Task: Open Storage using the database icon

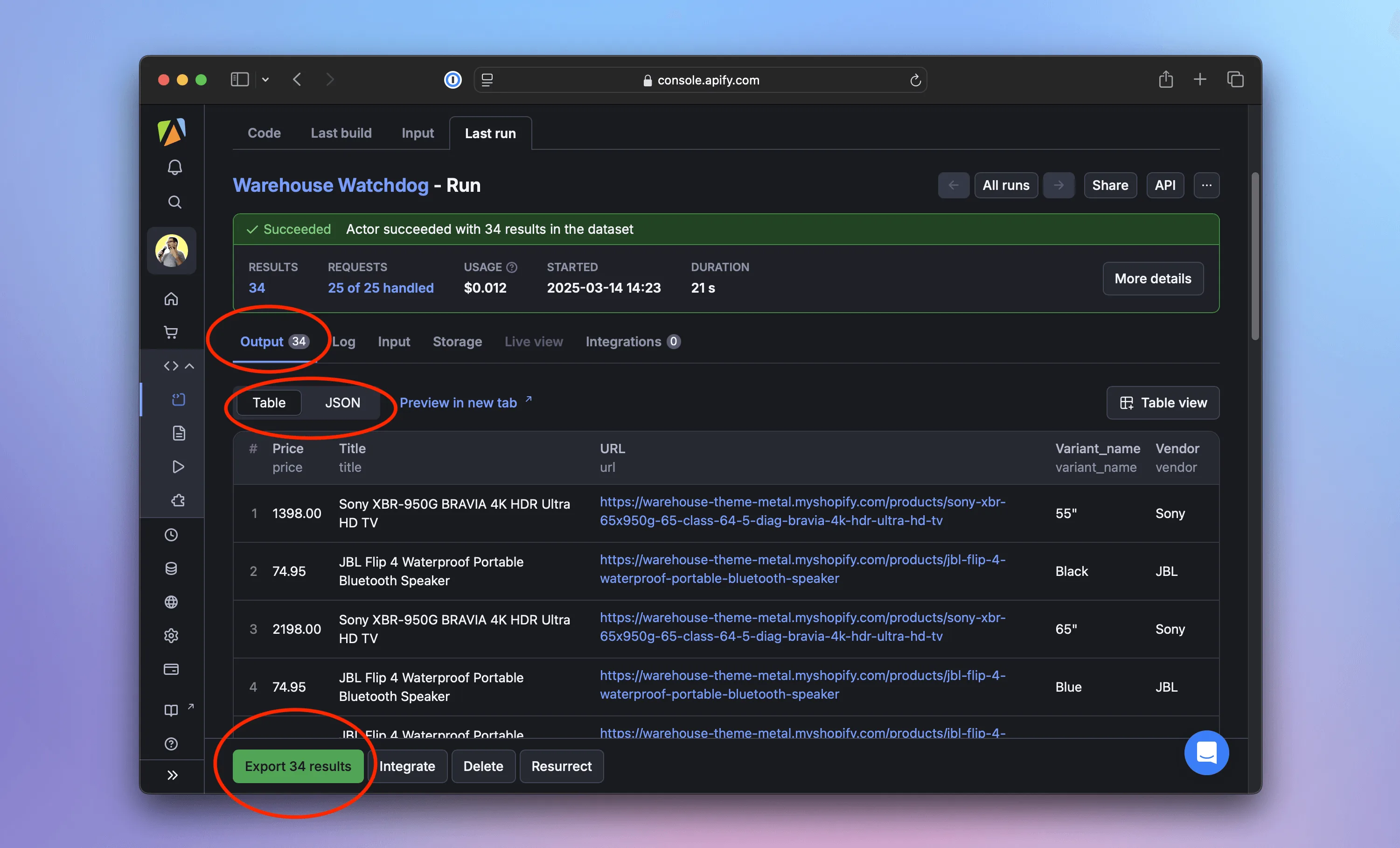Action: pos(172,568)
